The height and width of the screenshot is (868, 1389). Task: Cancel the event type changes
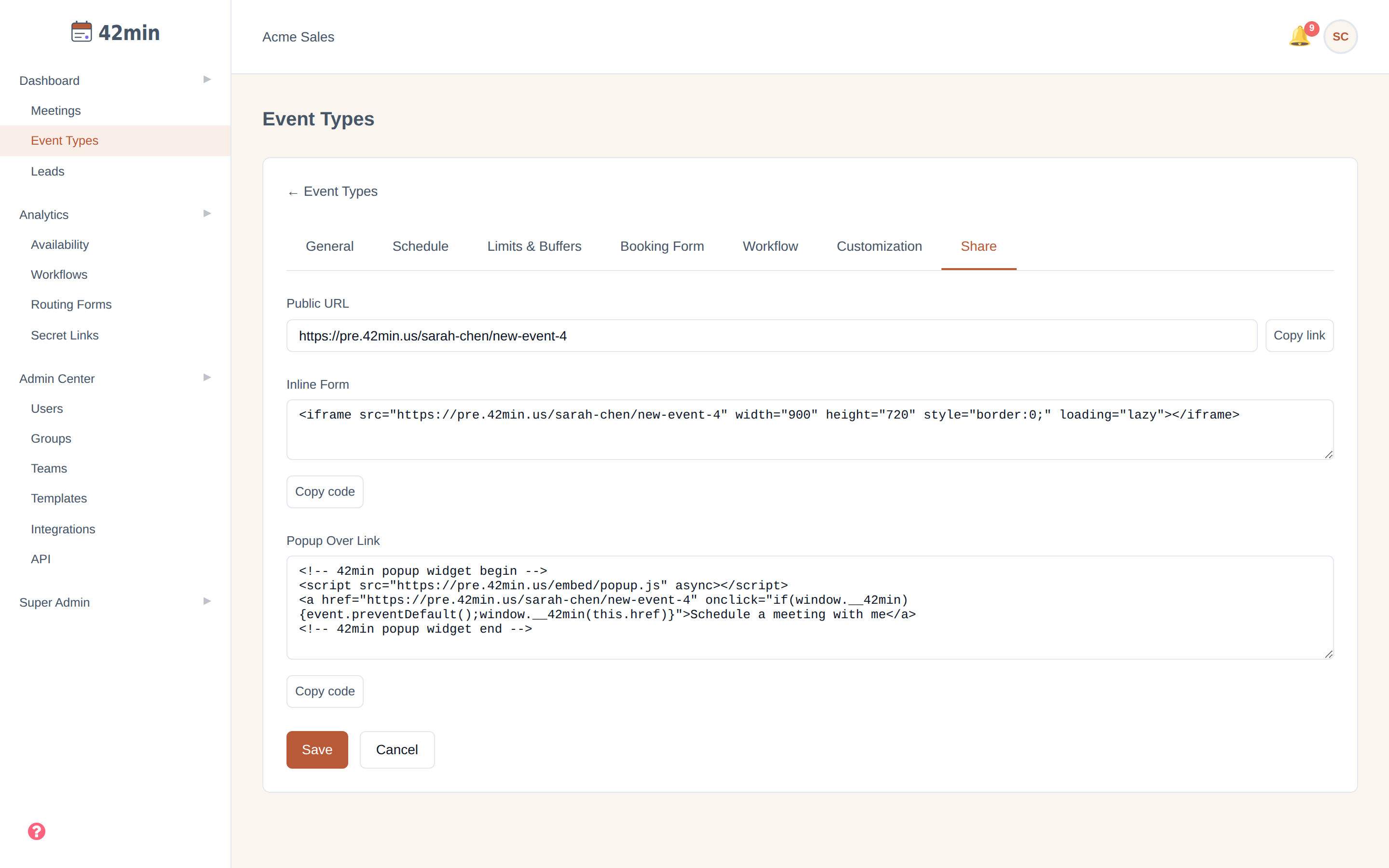[396, 750]
